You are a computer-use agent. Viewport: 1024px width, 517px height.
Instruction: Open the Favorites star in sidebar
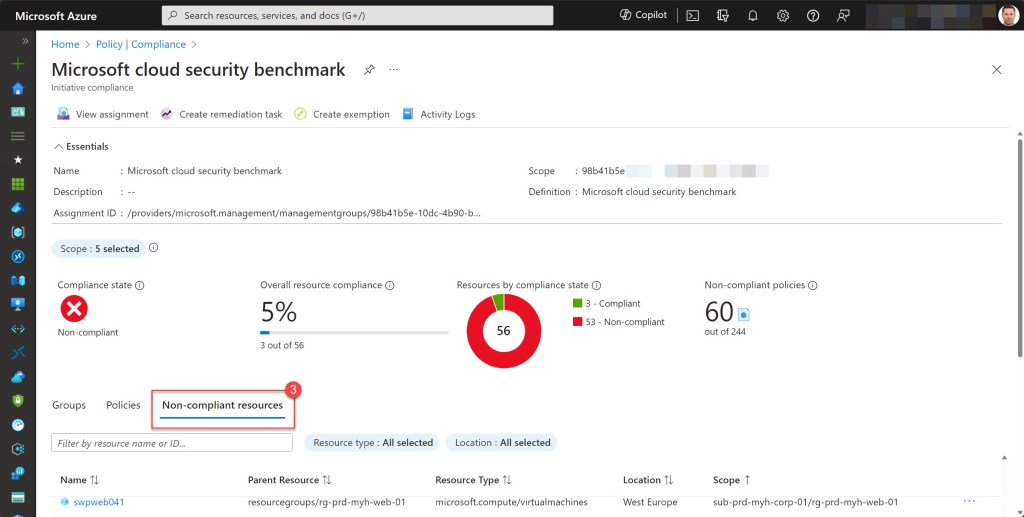click(x=17, y=160)
